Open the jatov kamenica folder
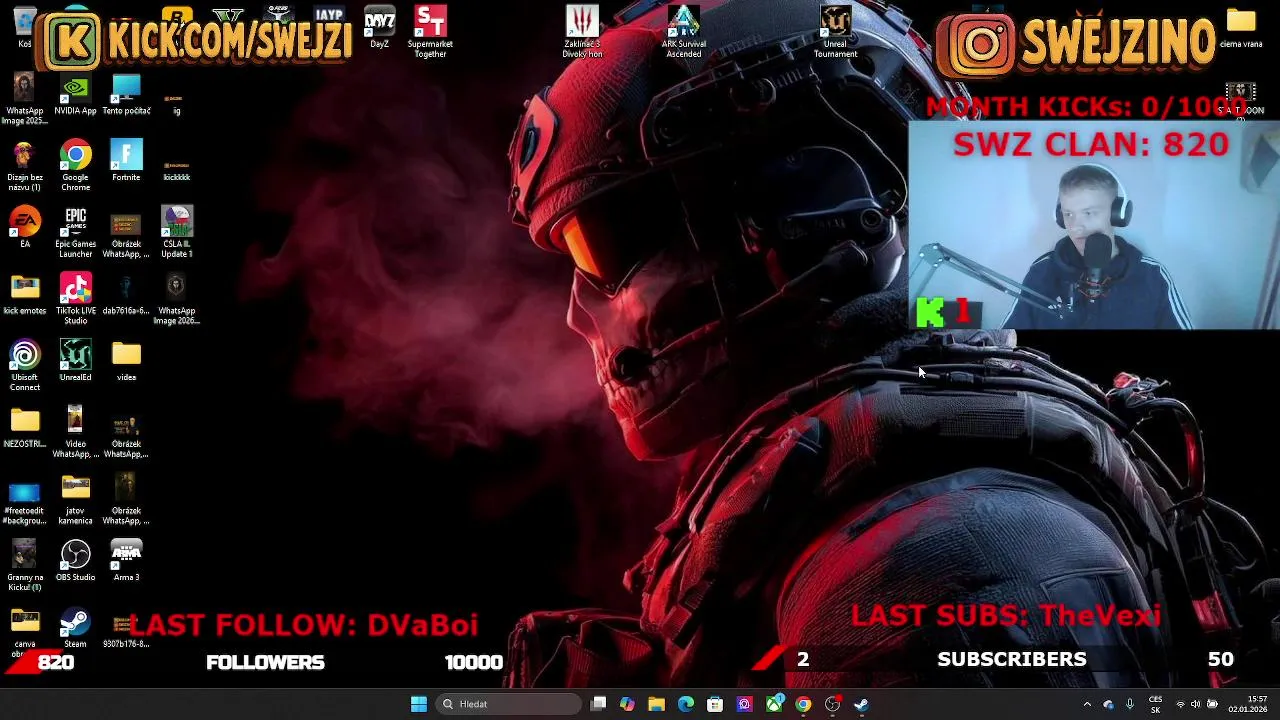 pyautogui.click(x=75, y=499)
